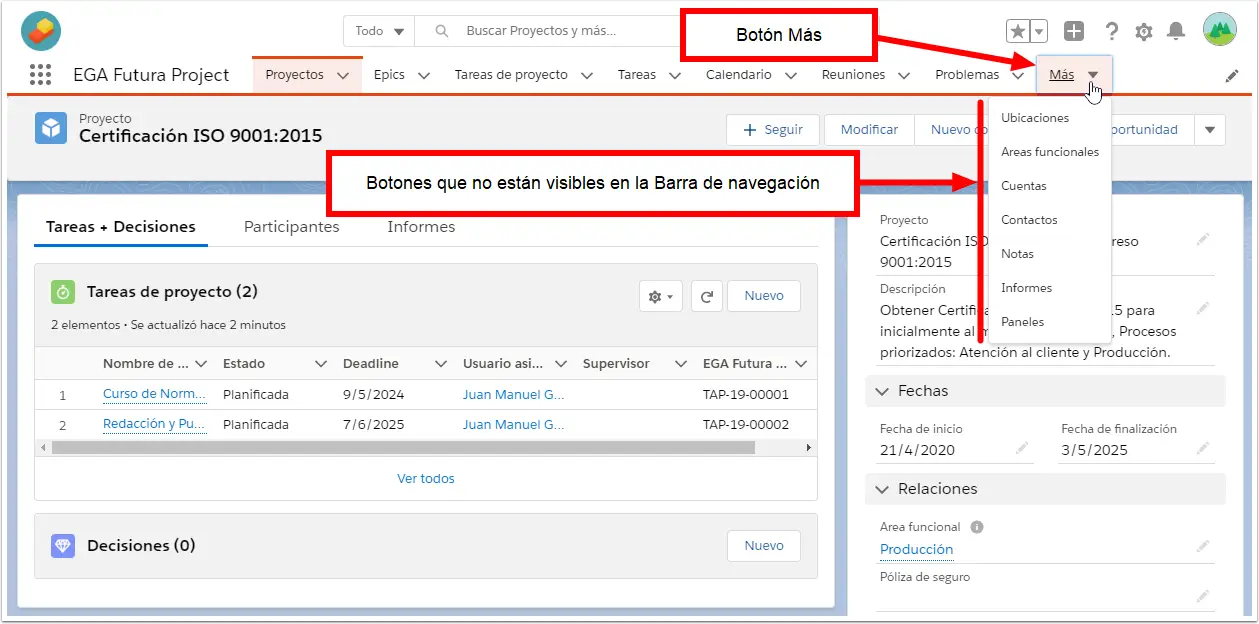
Task: Collapse the Relaciones section
Action: 882,489
